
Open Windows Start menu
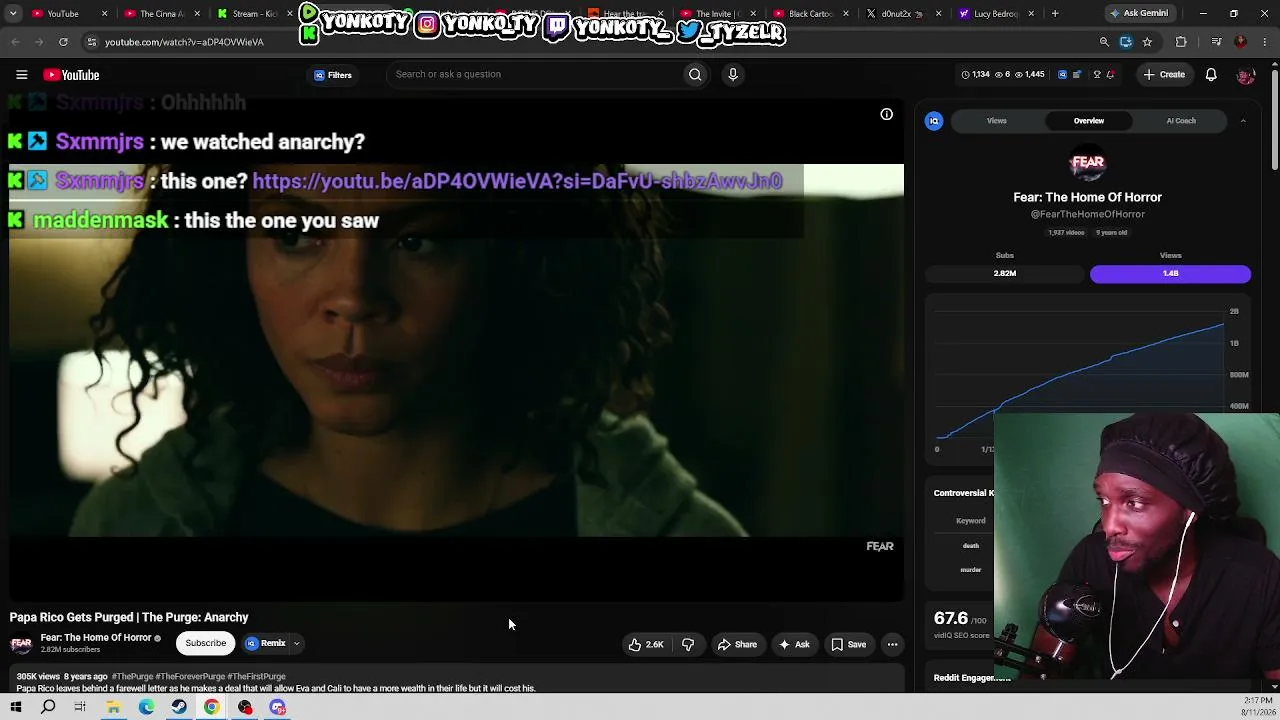16,708
